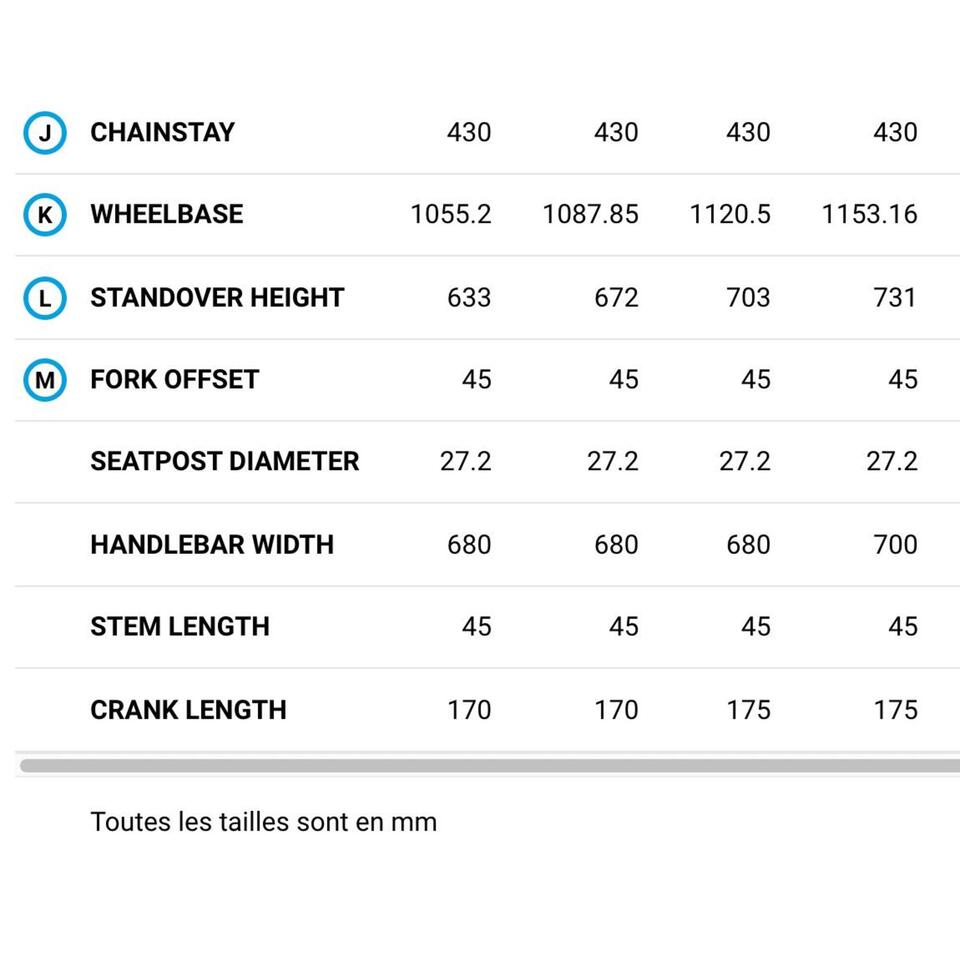Image resolution: width=960 pixels, height=960 pixels.
Task: Click the FORK OFFSET label
Action: pyautogui.click(x=175, y=380)
